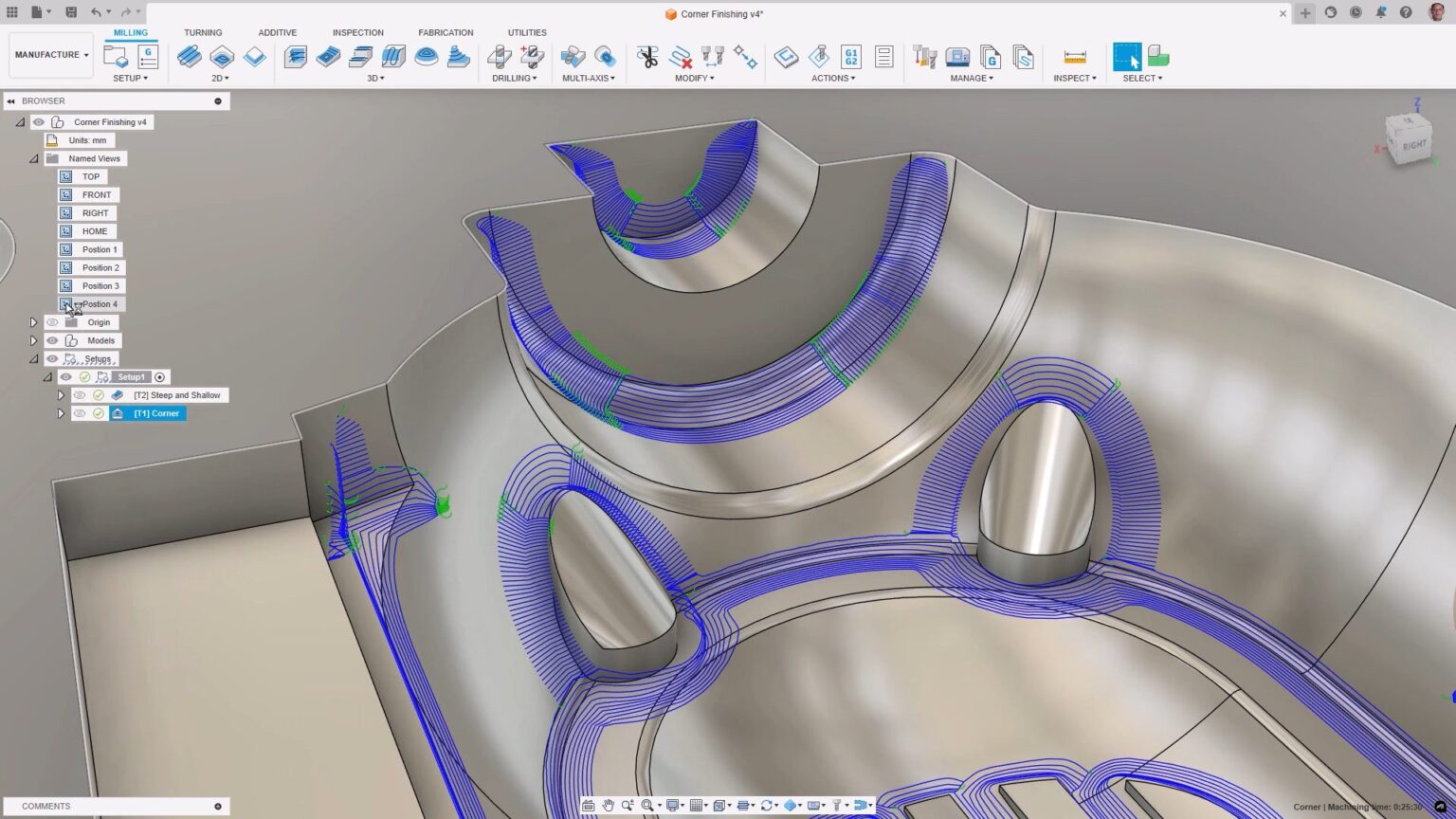
Task: Open the Tool Library in Manage
Action: click(924, 58)
